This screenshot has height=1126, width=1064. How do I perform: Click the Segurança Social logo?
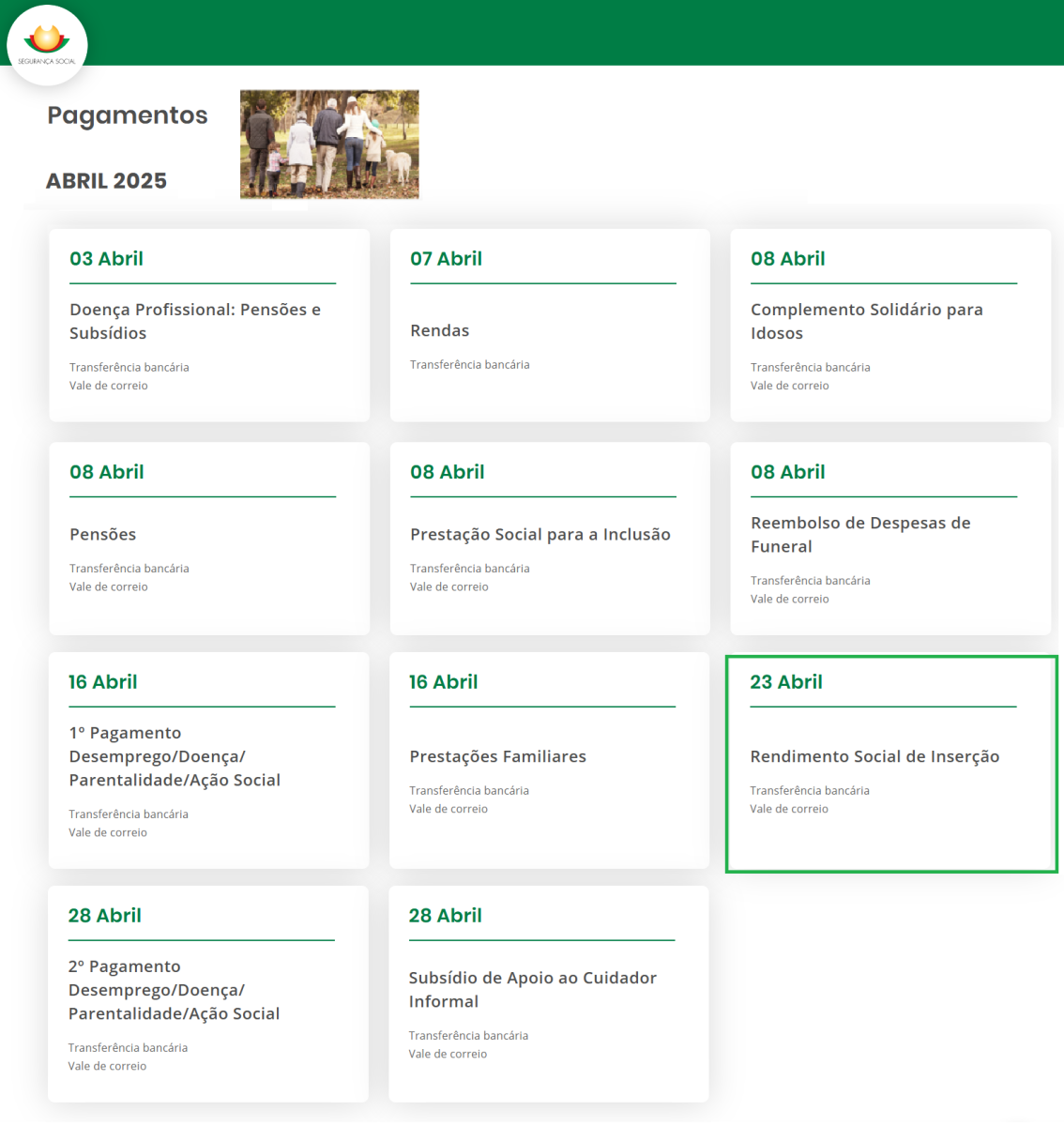click(x=47, y=45)
